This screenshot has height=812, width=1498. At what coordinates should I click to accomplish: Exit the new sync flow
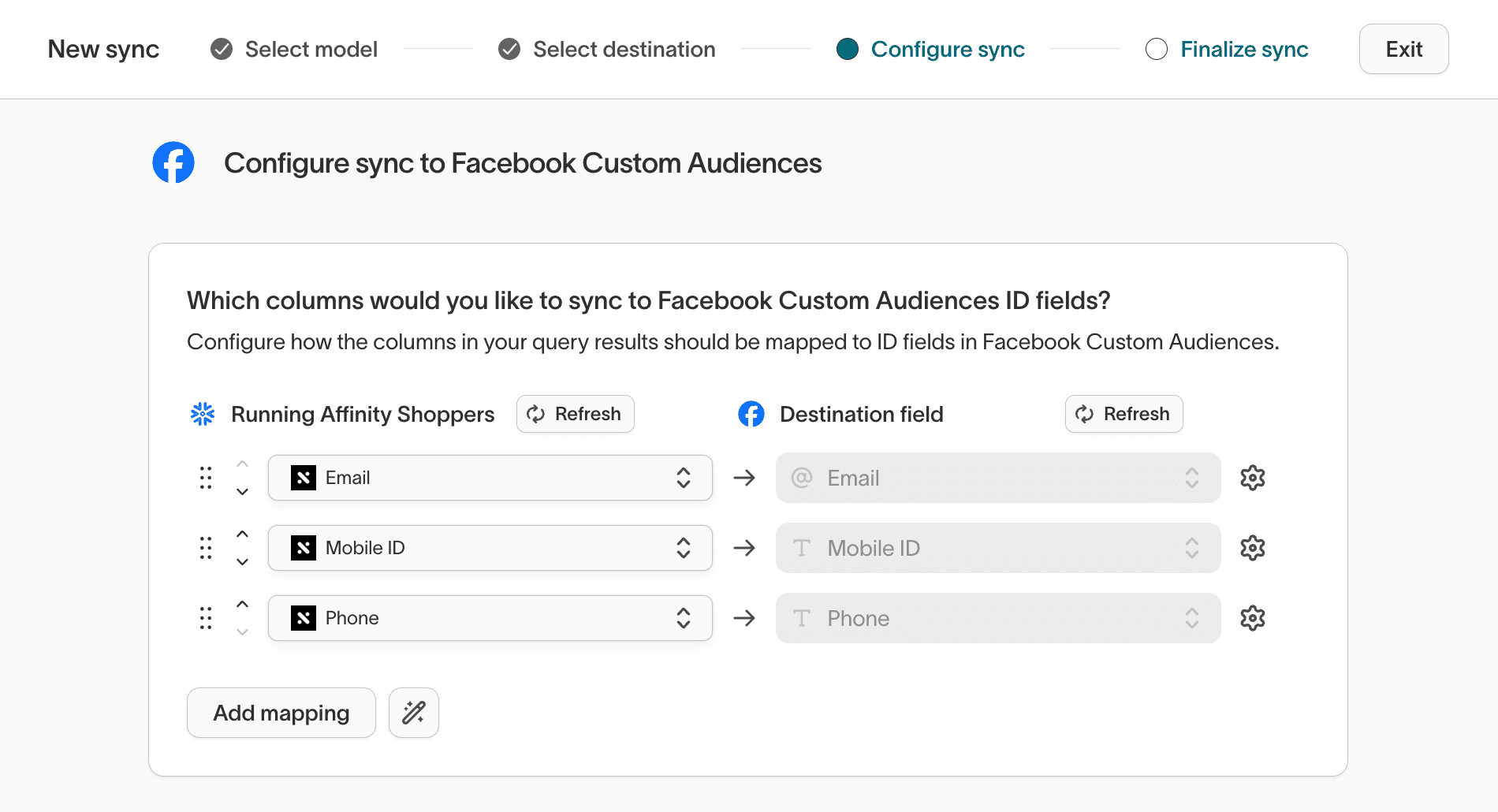tap(1403, 48)
